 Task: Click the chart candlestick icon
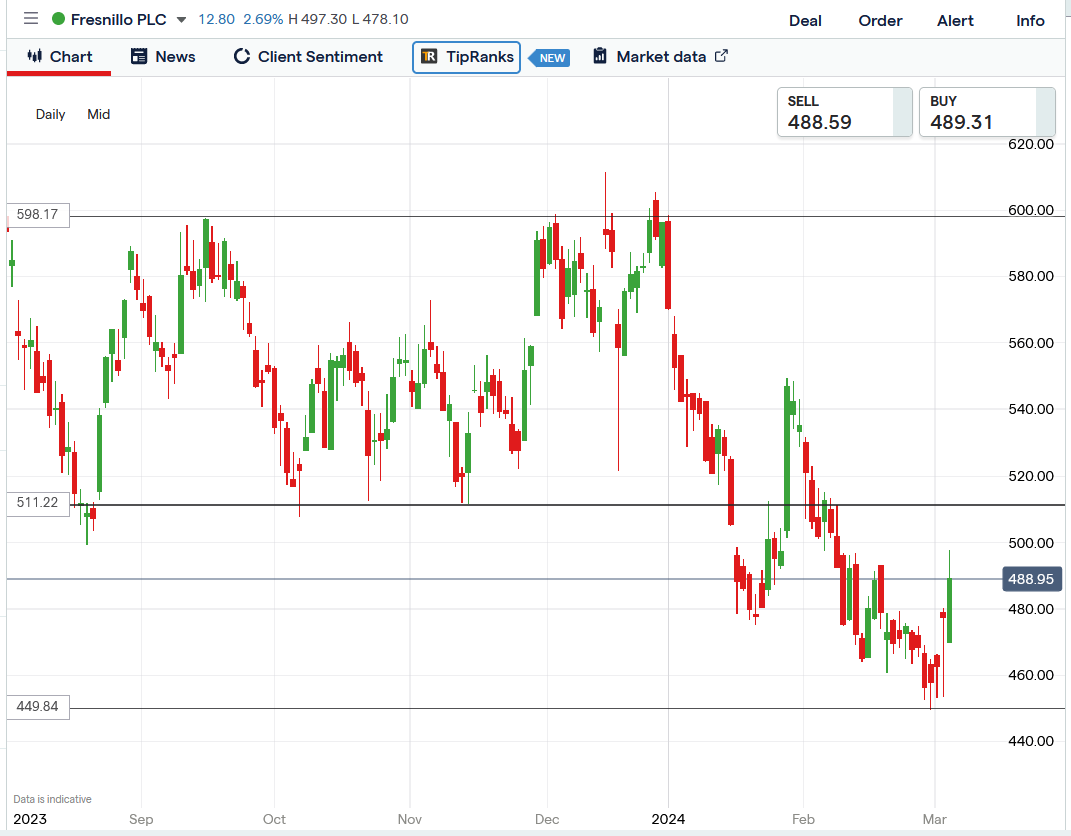point(35,56)
